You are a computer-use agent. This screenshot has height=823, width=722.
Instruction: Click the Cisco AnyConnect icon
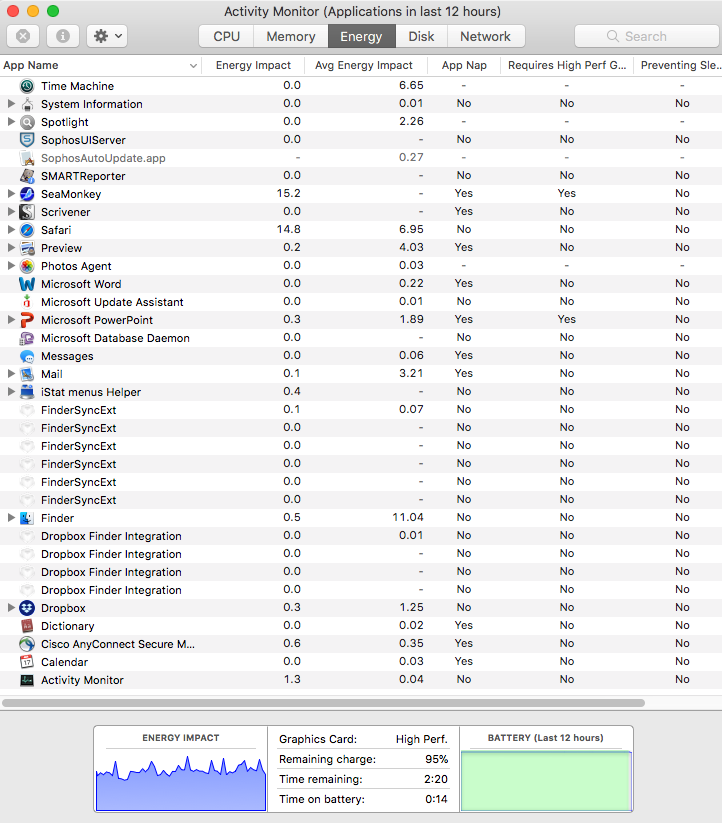(x=27, y=644)
